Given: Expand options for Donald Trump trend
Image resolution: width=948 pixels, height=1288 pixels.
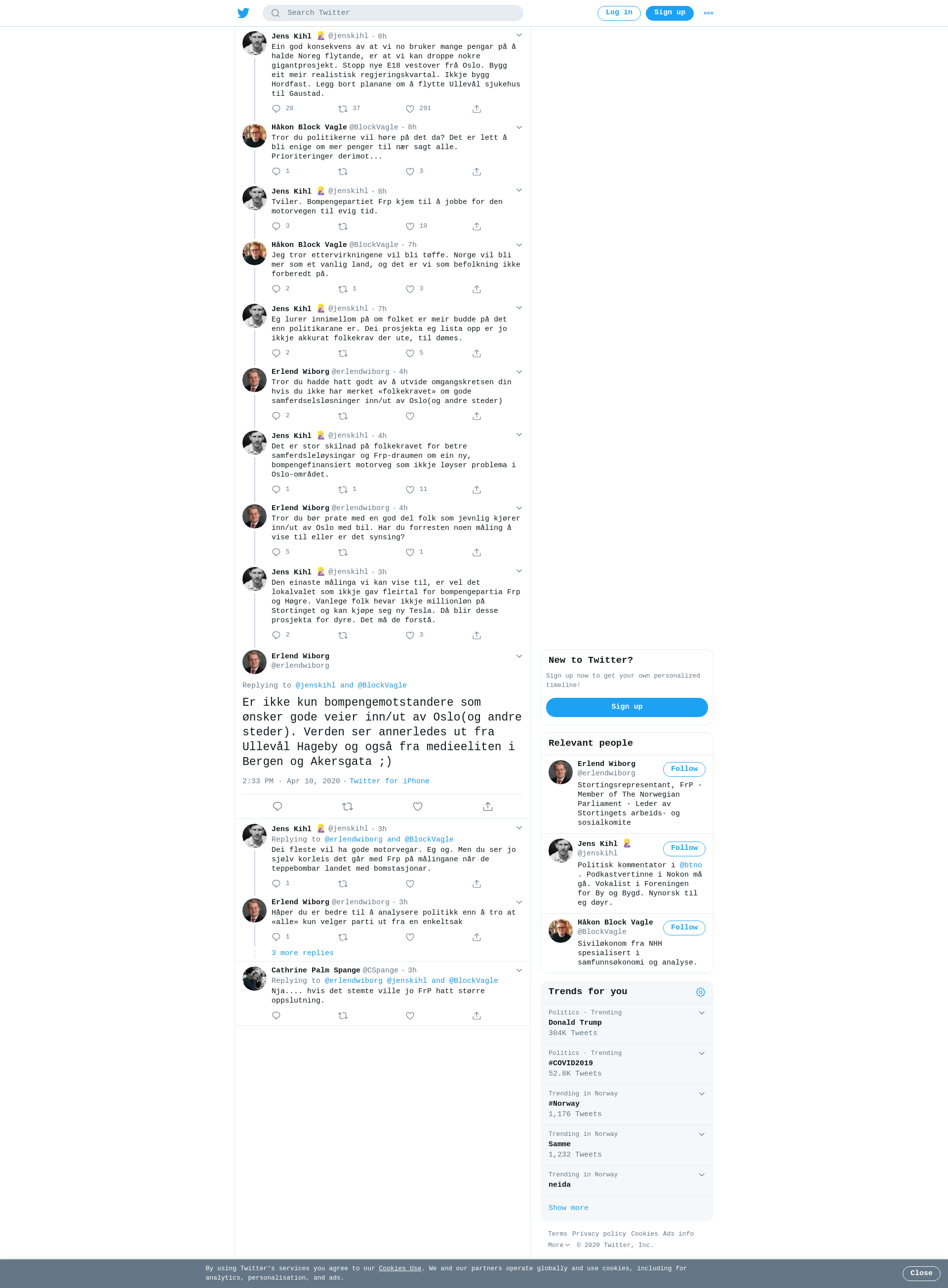Looking at the screenshot, I should (701, 1012).
